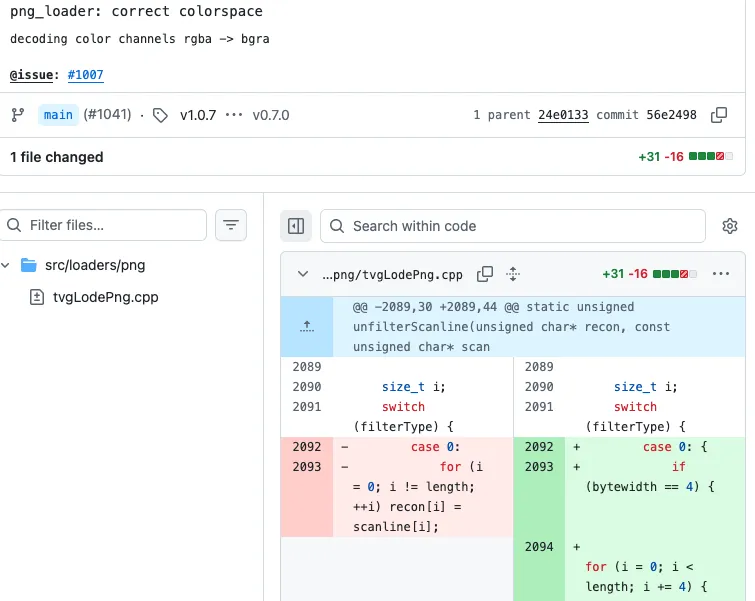
Task: Show more tags via the ellipsis
Action: [x=234, y=115]
